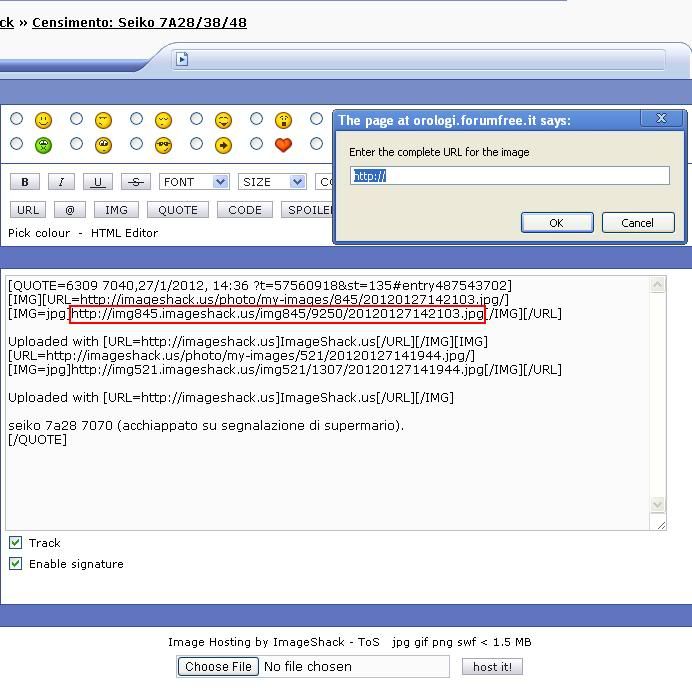Open the Pick colour picker
Image resolution: width=692 pixels, height=694 pixels.
pyautogui.click(x=39, y=233)
